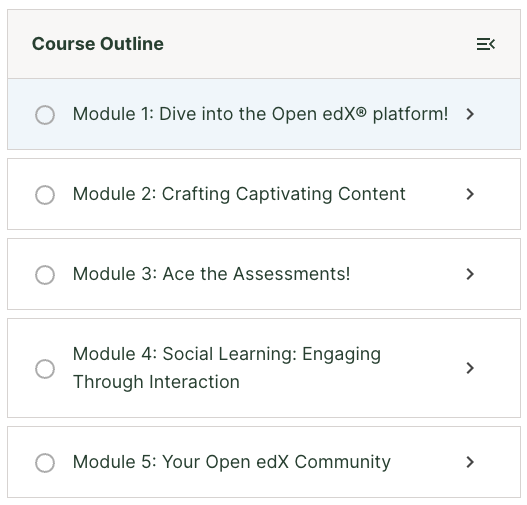Click the Course Outline heading text

[98, 44]
